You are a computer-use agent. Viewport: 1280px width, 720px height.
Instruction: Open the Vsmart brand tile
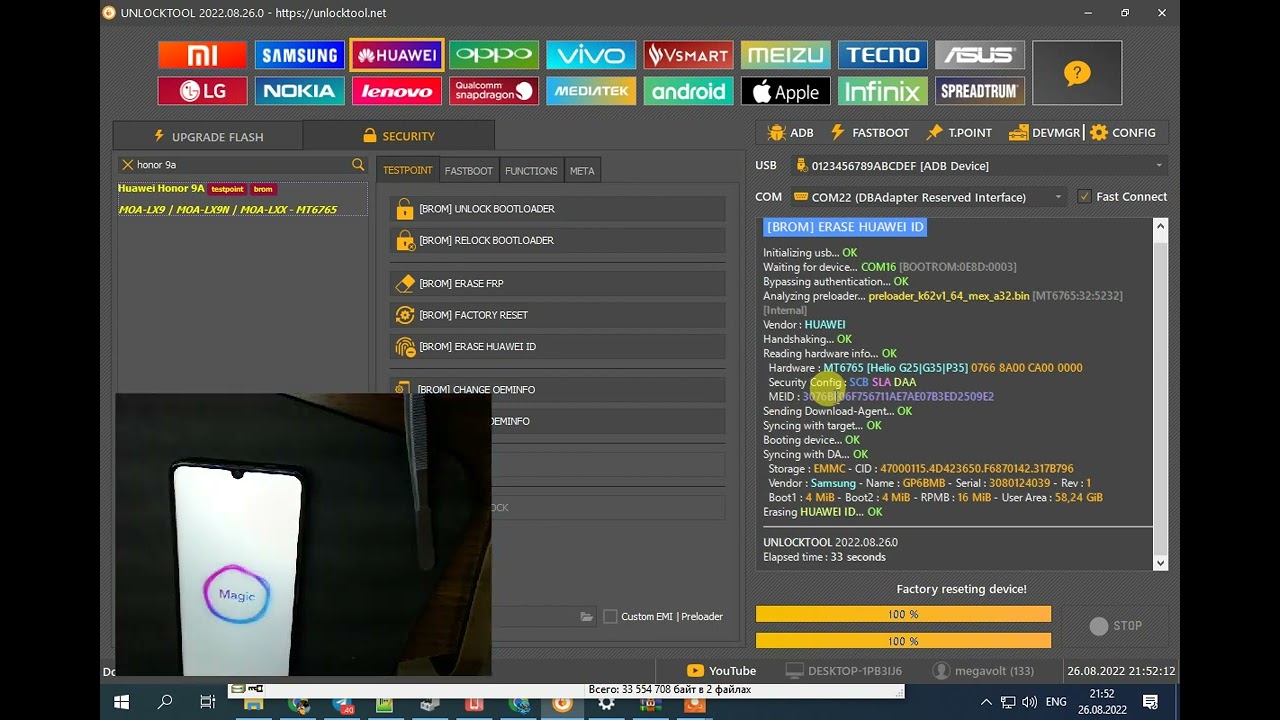click(688, 55)
